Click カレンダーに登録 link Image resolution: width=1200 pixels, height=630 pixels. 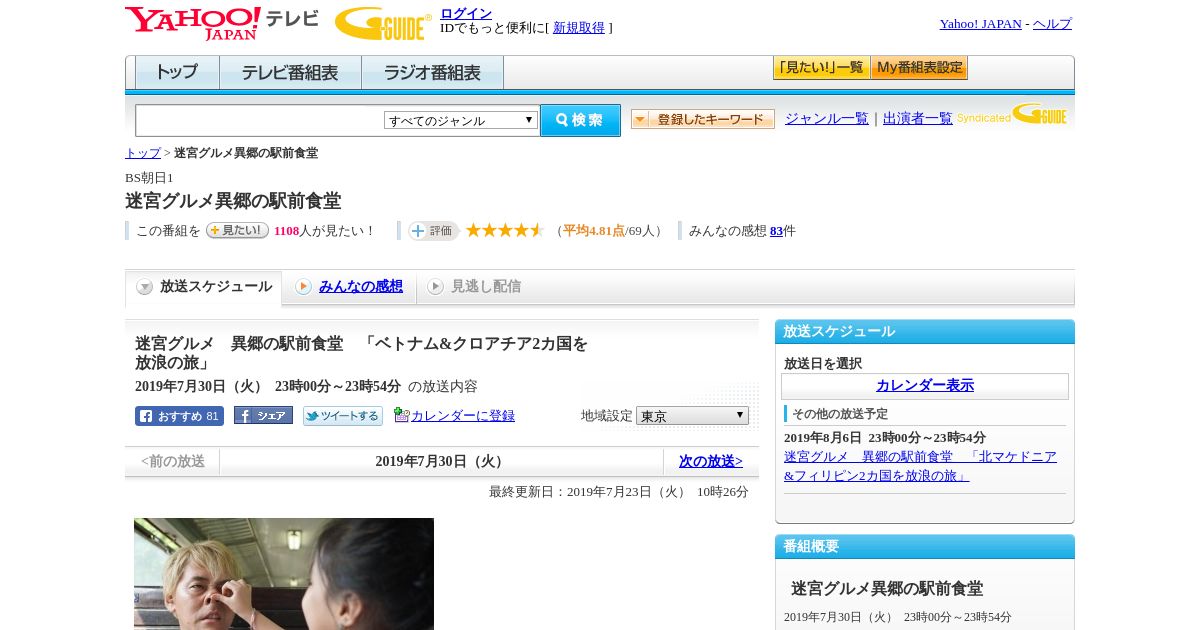tap(462, 415)
